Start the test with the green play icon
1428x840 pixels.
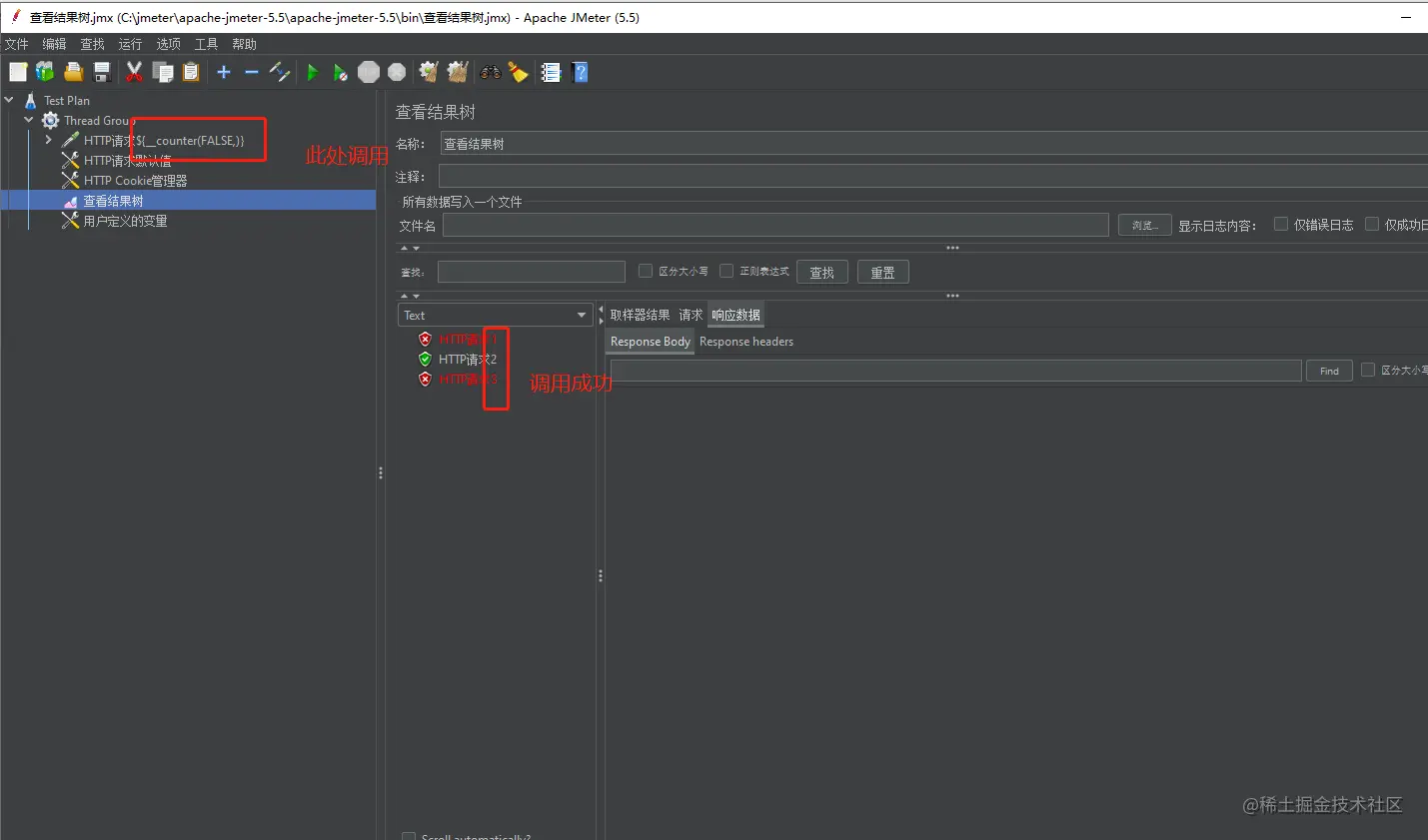pyautogui.click(x=313, y=72)
